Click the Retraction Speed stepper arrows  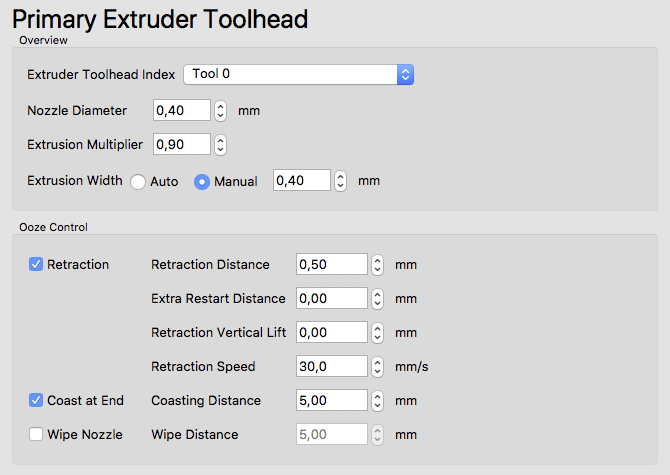378,367
